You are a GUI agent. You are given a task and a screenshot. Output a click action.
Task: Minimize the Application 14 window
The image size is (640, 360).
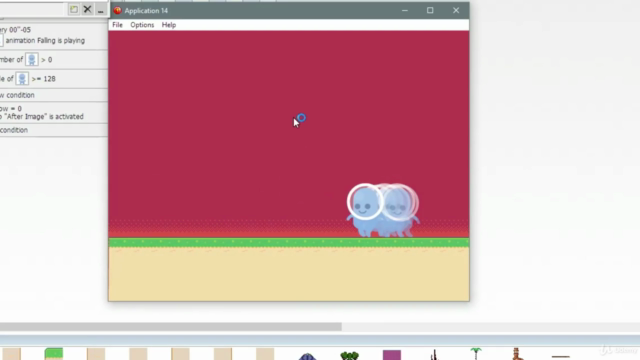404,11
